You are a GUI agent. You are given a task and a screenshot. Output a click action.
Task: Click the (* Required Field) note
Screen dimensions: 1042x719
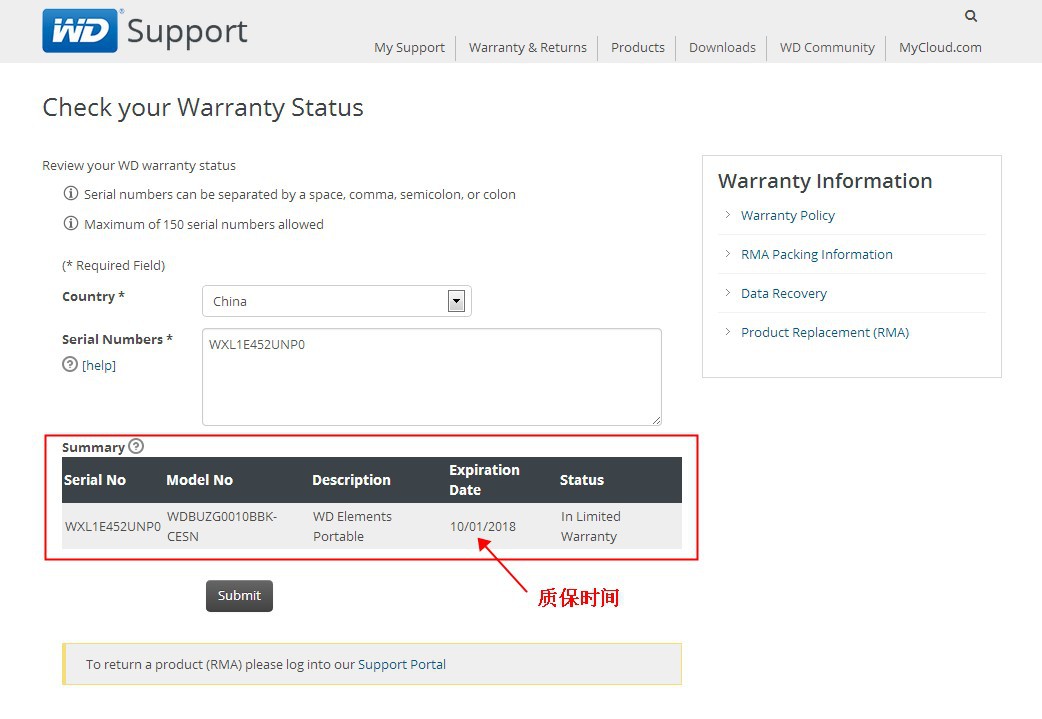pos(114,266)
